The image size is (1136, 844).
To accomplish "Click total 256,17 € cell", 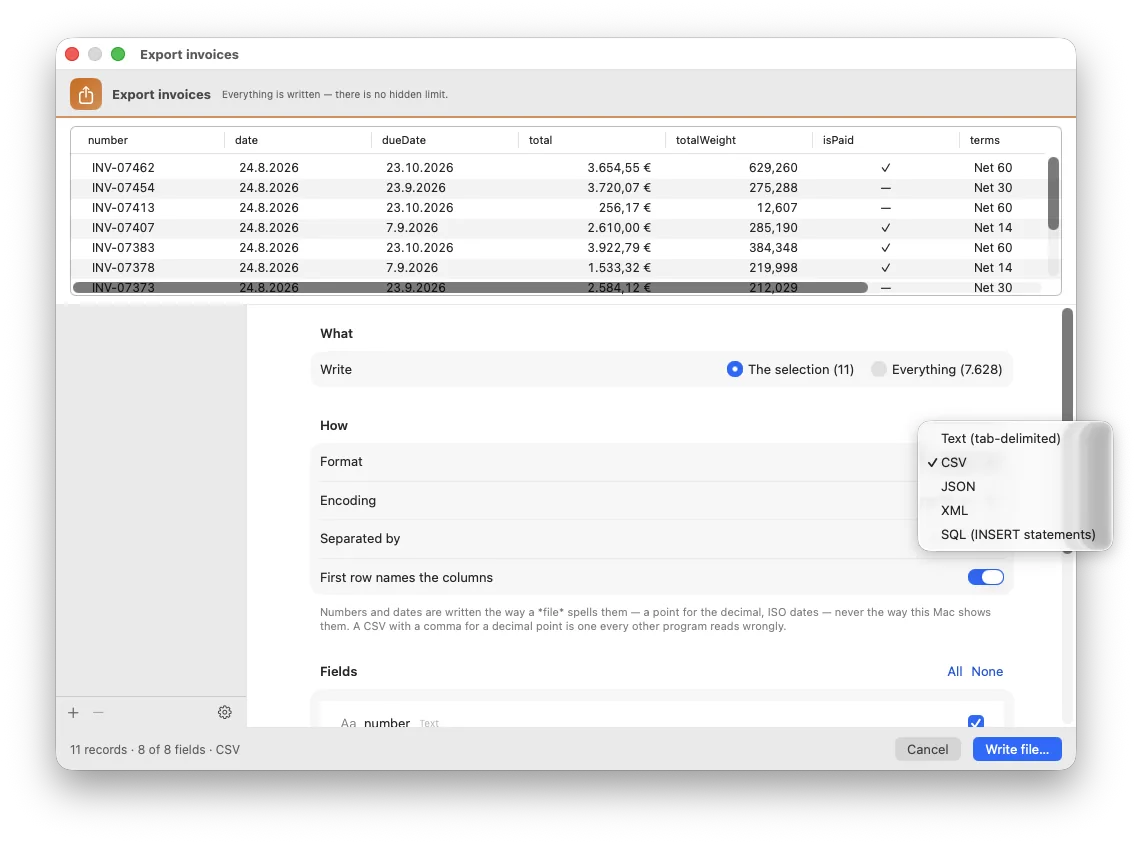I will tap(625, 208).
